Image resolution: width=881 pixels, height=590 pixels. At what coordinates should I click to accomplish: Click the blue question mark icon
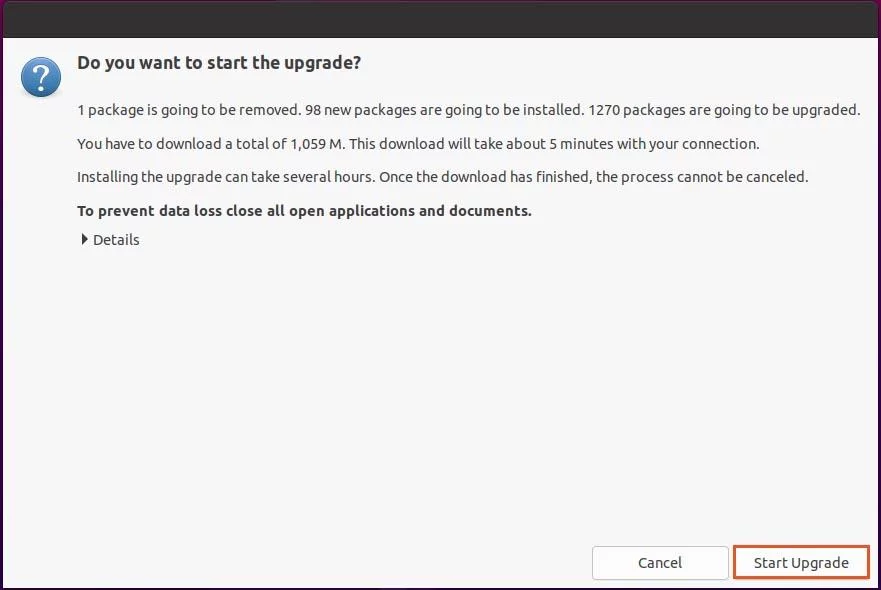pos(41,77)
